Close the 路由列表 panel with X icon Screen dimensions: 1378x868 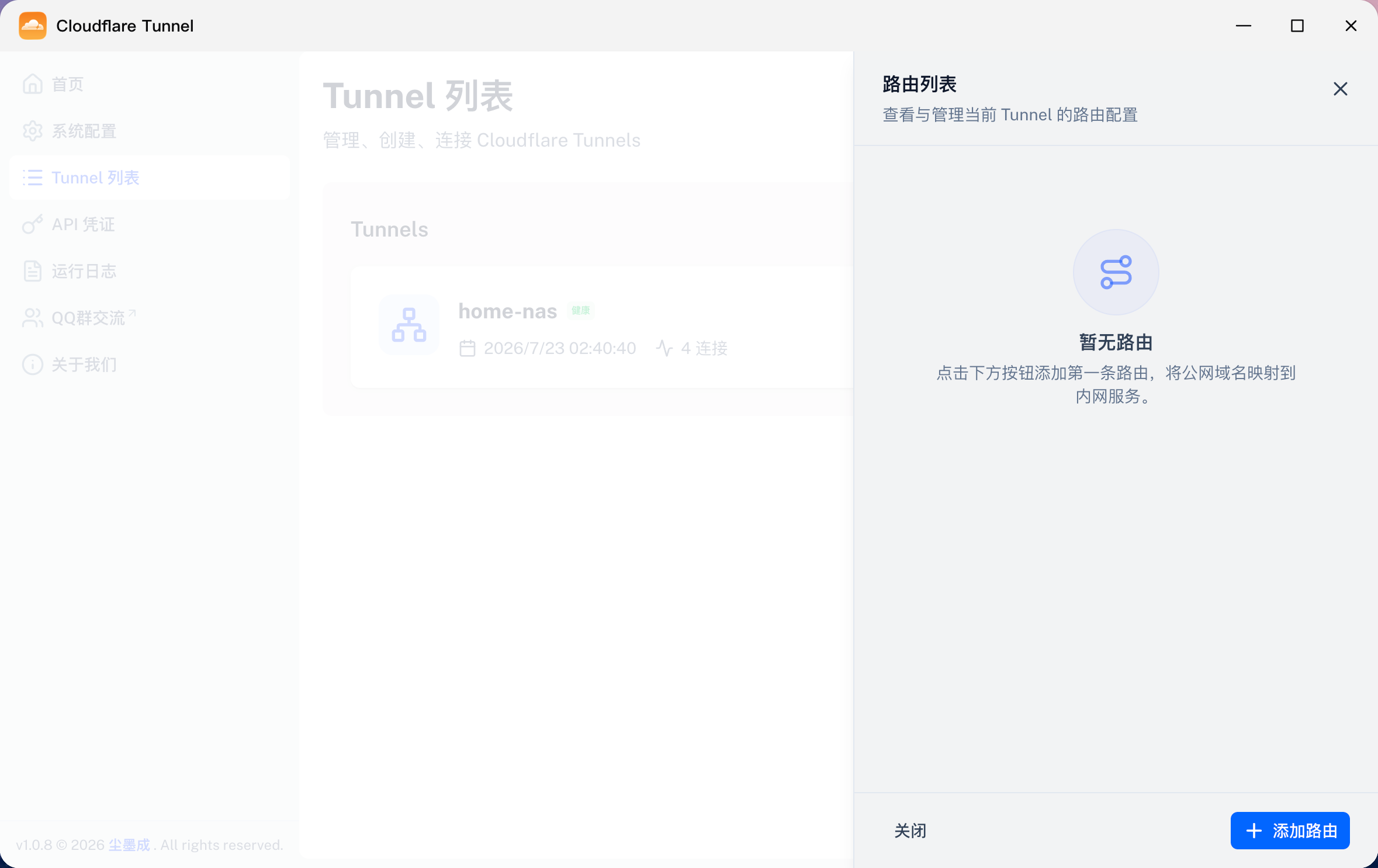tap(1340, 89)
